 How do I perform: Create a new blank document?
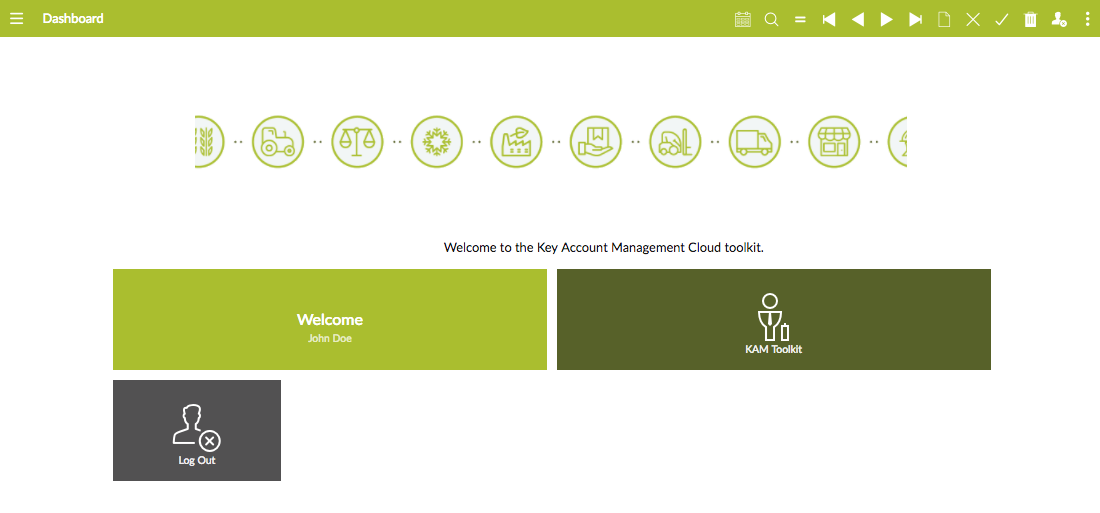coord(944,19)
